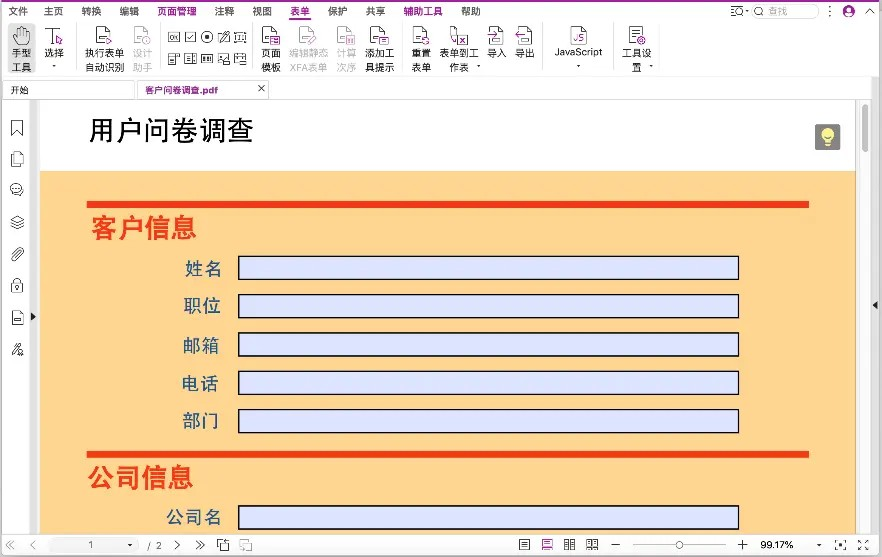The height and width of the screenshot is (557, 882).
Task: Expand the right side panel arrow
Action: tap(875, 305)
